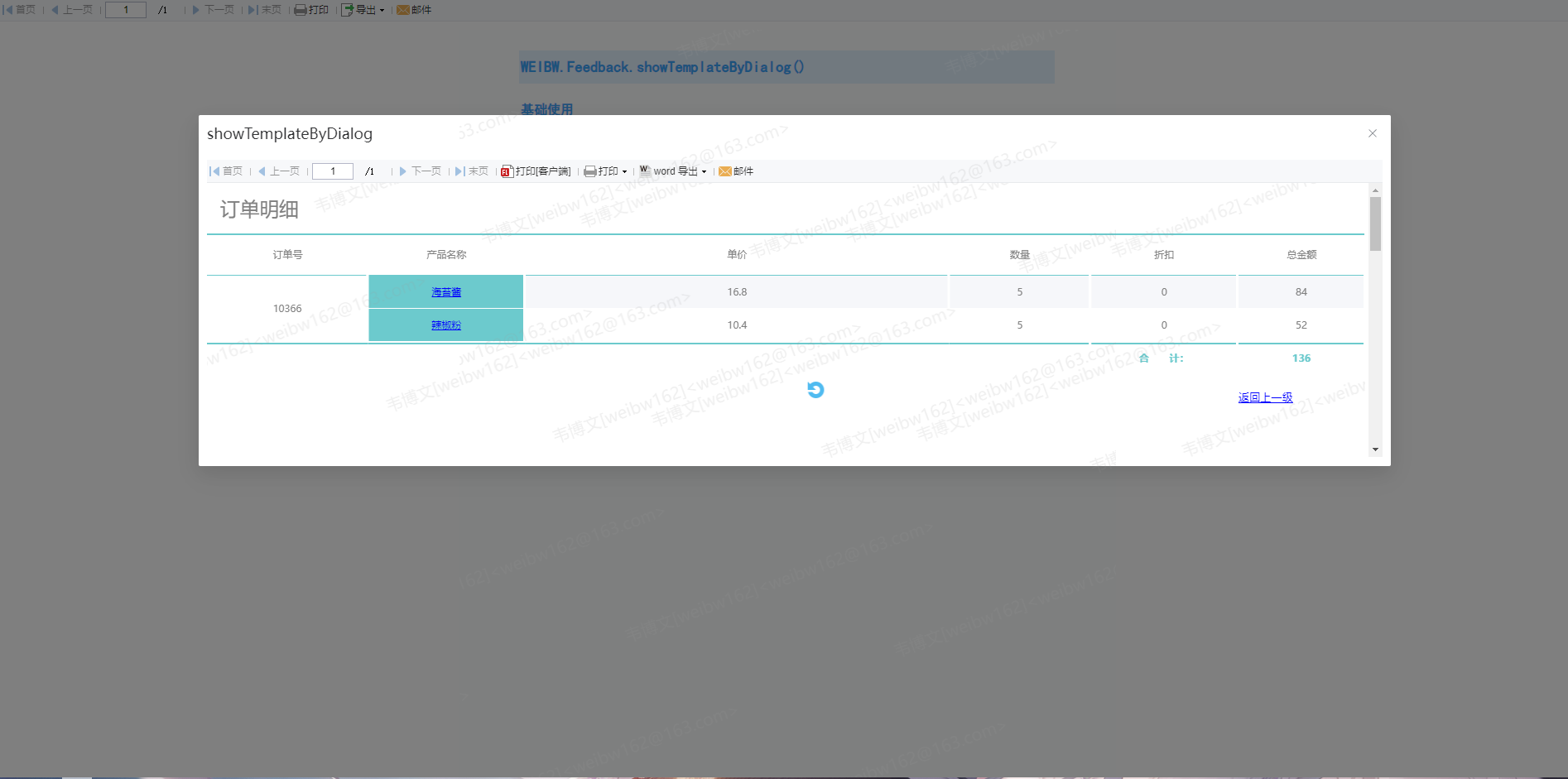Click the 邮件 mail icon in dialog toolbar
The image size is (1568, 779).
(725, 171)
